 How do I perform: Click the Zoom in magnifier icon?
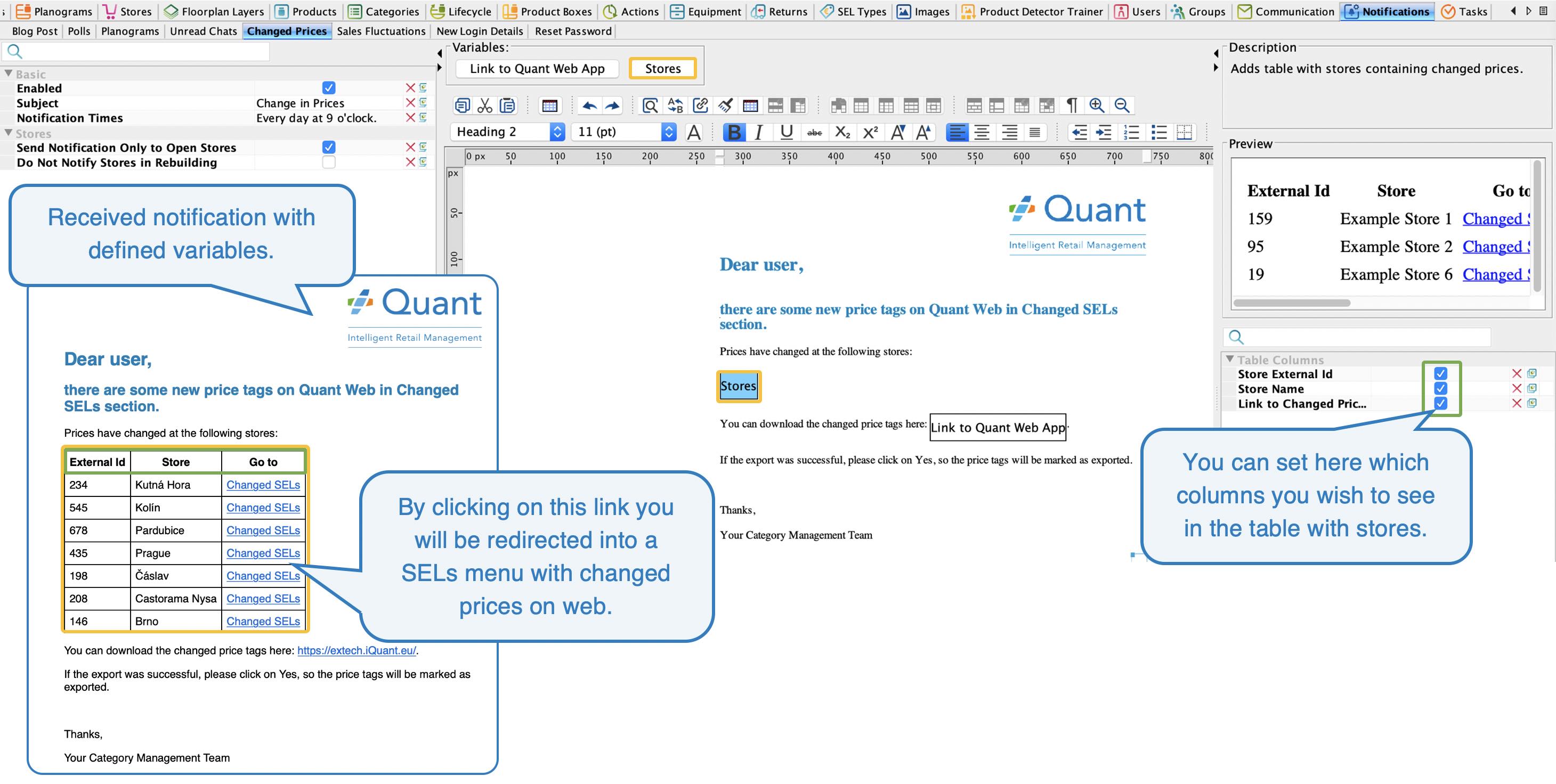click(1096, 105)
